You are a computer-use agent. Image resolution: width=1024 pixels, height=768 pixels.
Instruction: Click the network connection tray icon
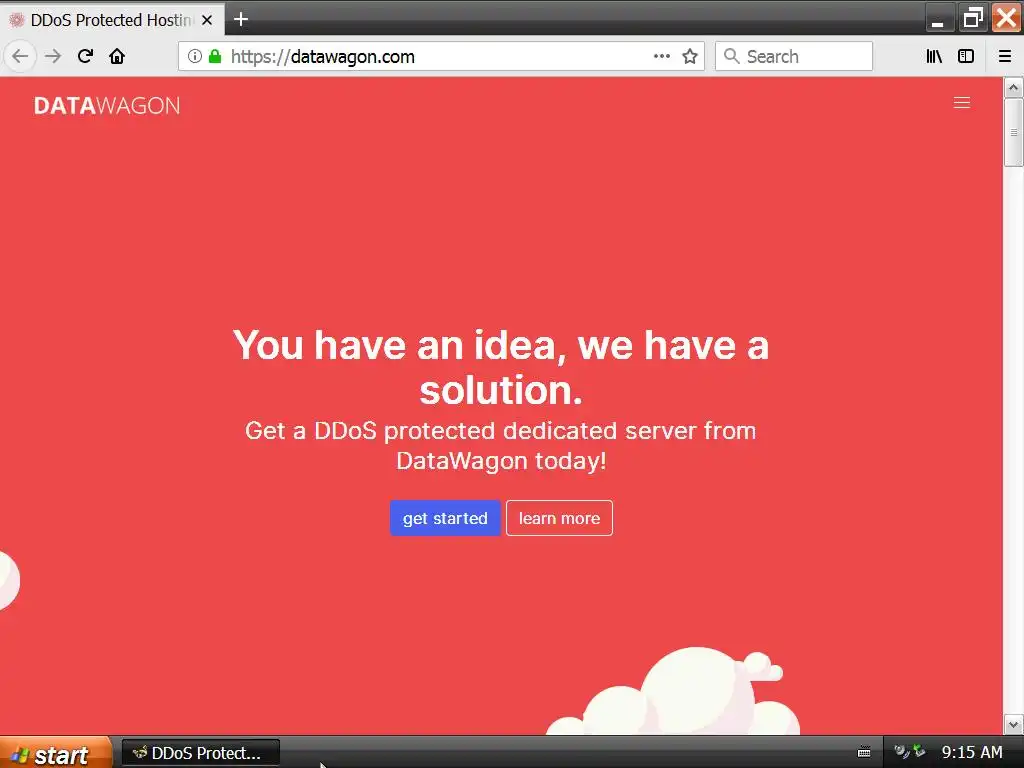tap(920, 752)
